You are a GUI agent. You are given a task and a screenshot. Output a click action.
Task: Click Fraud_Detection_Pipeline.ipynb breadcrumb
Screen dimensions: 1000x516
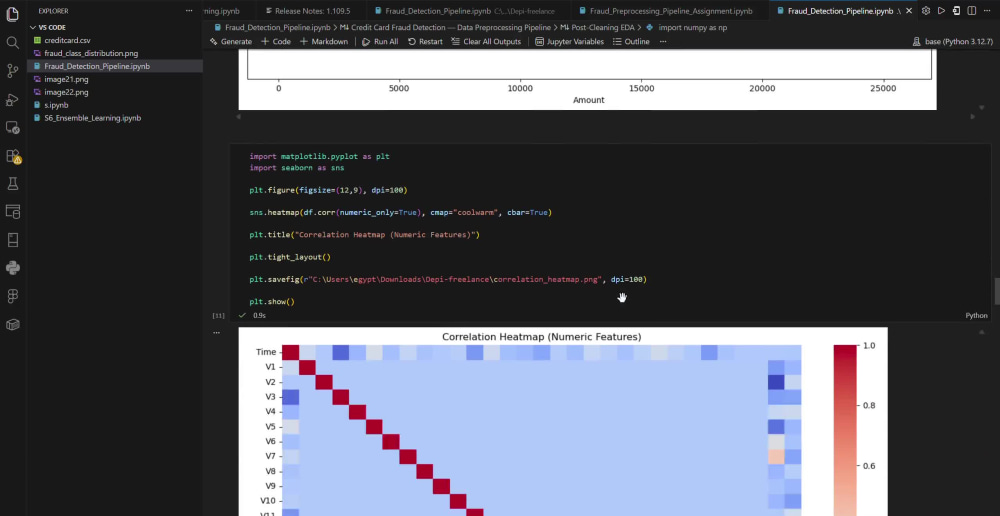(272, 27)
